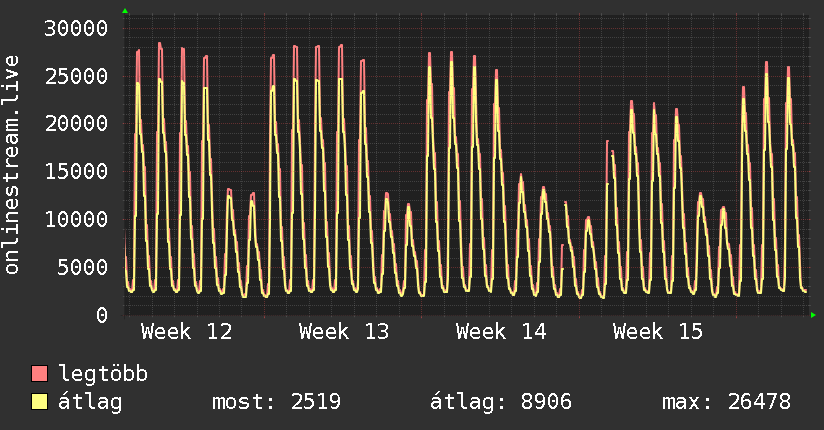This screenshot has width=824, height=430.
Task: Click the Week 12 axis label
Action: tap(187, 331)
